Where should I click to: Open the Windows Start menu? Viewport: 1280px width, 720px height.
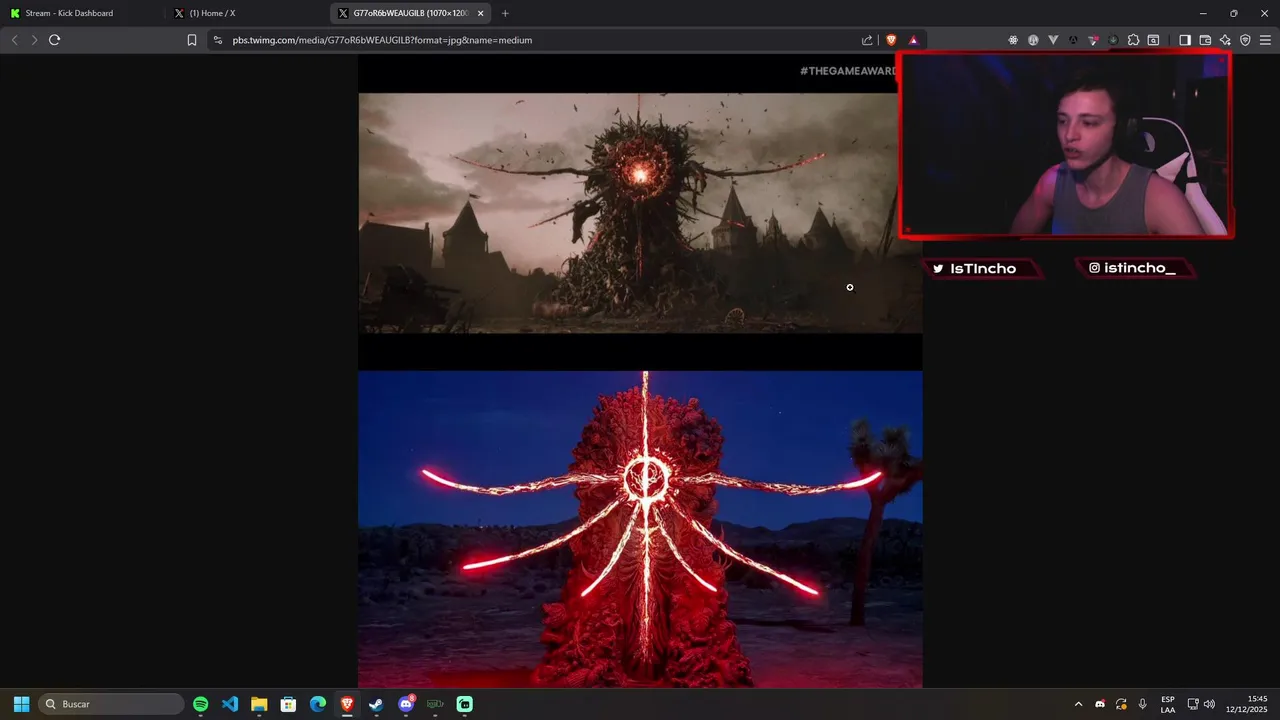(x=21, y=704)
